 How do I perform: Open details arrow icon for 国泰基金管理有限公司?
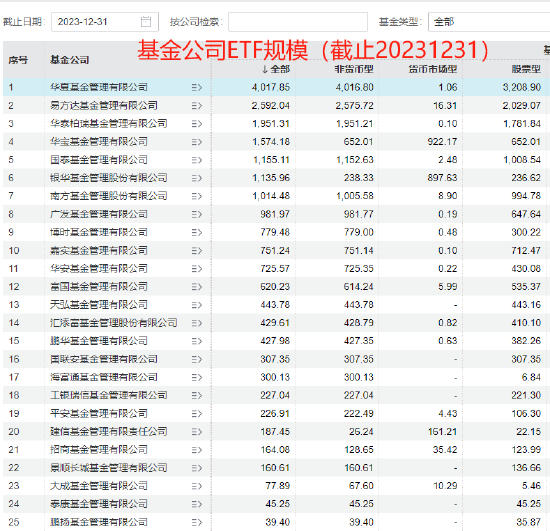click(197, 160)
